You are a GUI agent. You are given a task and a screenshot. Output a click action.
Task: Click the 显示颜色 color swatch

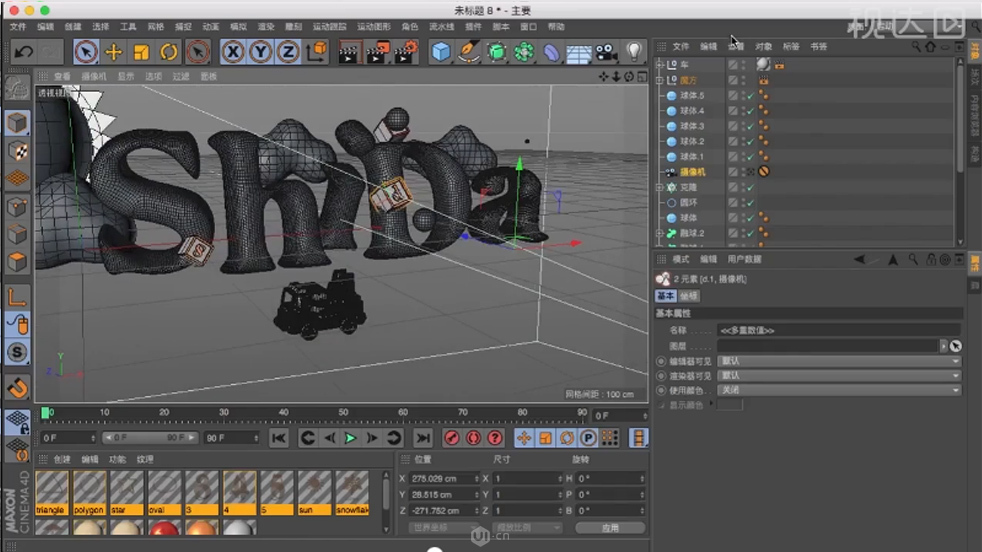click(730, 405)
